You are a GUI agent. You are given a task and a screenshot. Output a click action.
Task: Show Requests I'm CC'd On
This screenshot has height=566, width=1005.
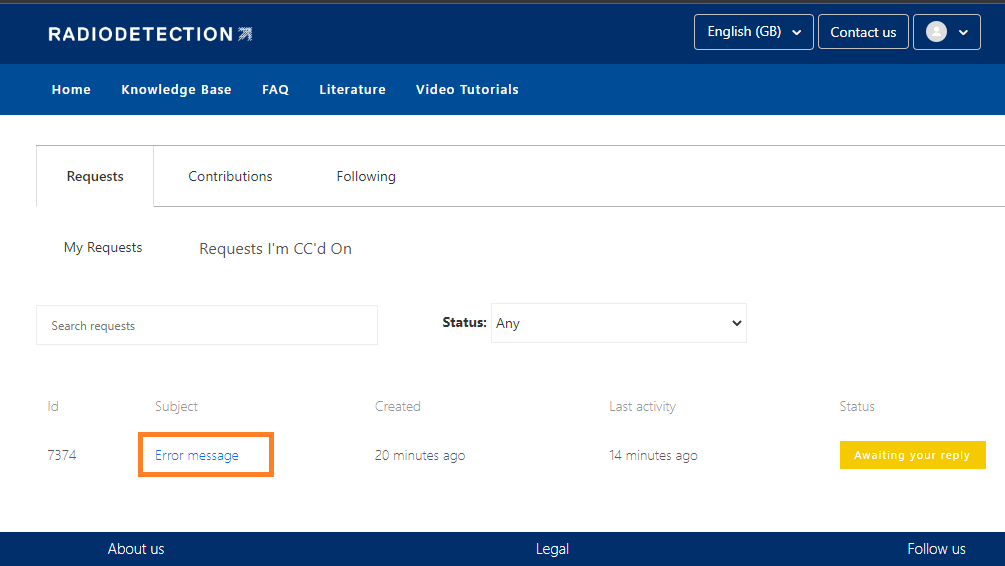[275, 249]
